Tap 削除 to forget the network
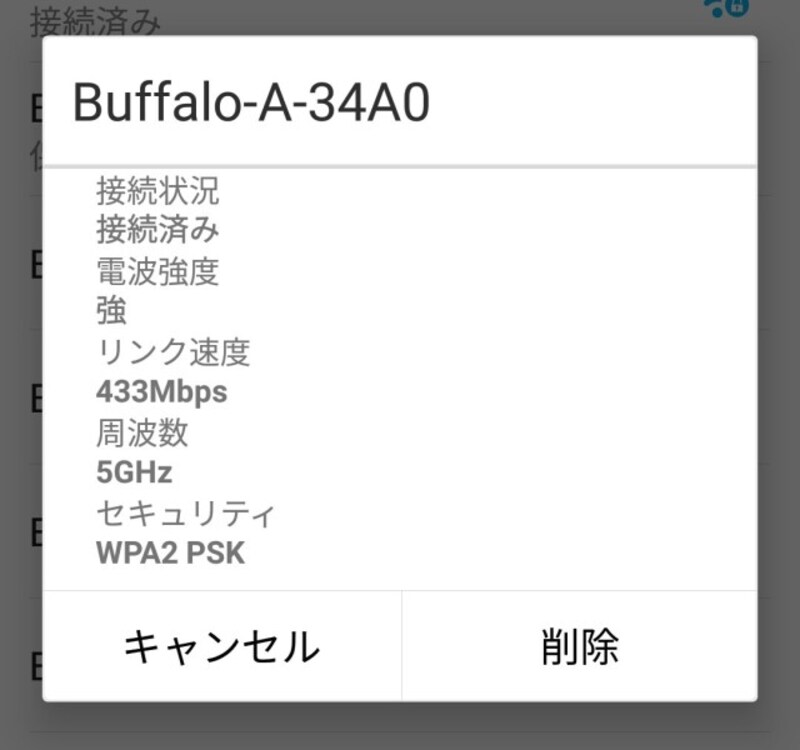This screenshot has width=800, height=750. (579, 646)
